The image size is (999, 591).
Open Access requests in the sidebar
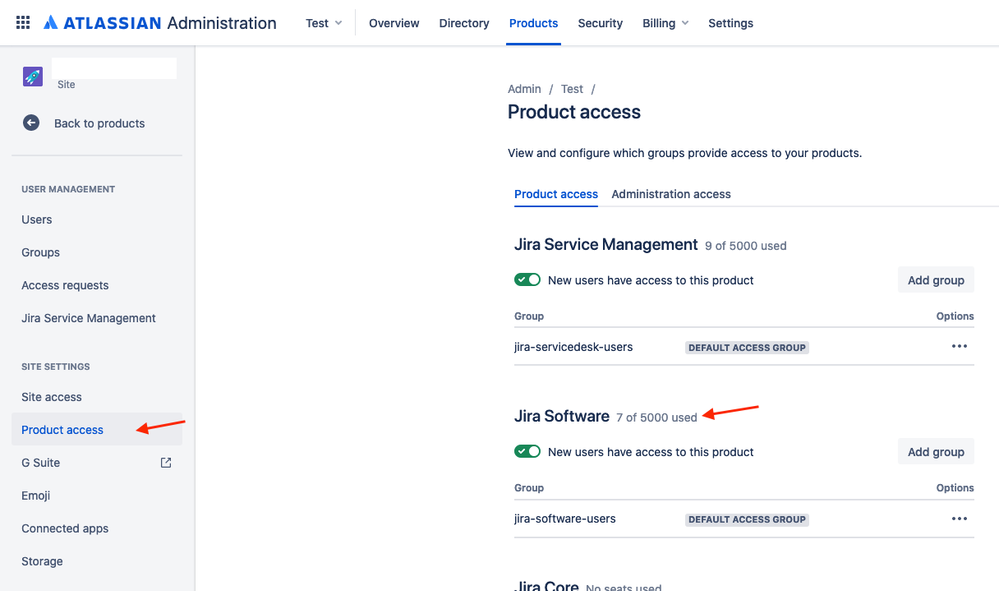pos(65,285)
